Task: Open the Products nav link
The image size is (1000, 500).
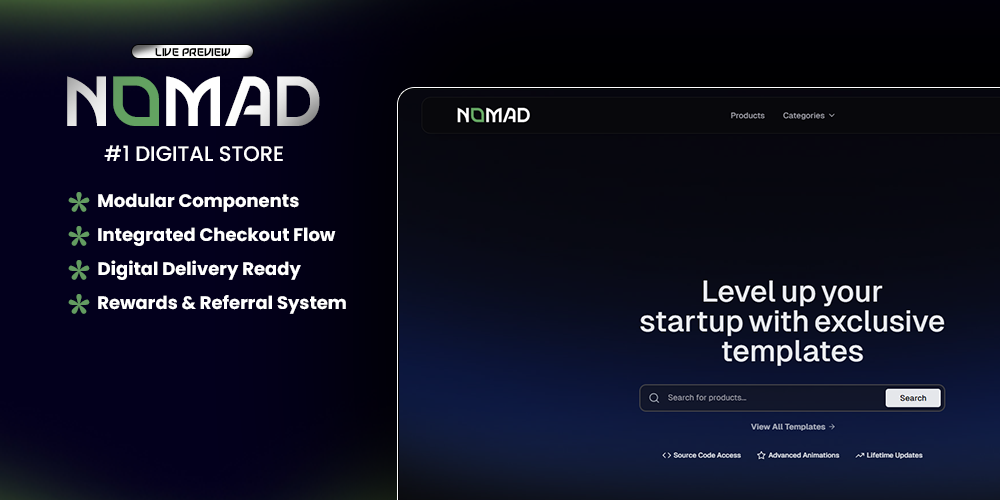Action: pyautogui.click(x=747, y=115)
